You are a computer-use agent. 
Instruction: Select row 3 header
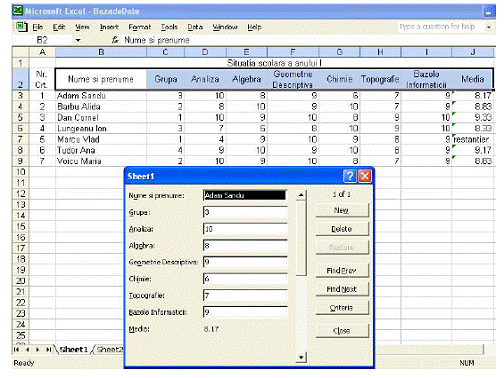point(21,96)
